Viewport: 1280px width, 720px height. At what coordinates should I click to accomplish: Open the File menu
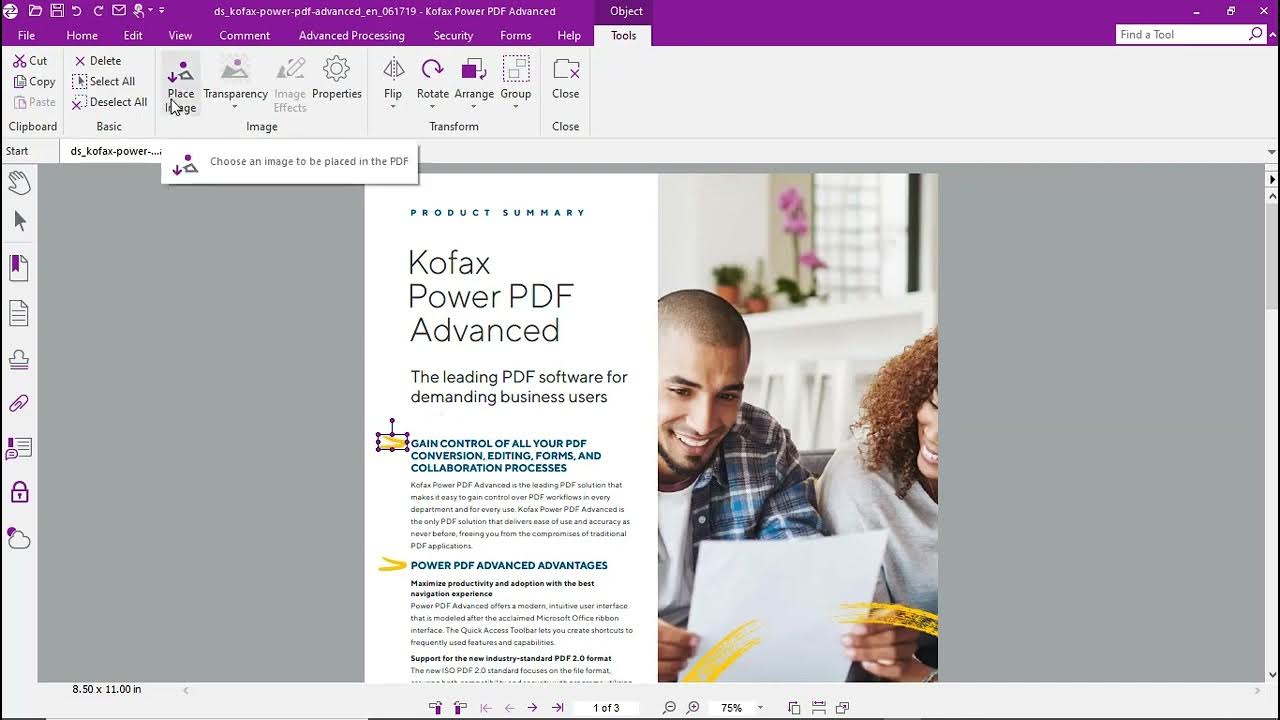click(x=26, y=35)
